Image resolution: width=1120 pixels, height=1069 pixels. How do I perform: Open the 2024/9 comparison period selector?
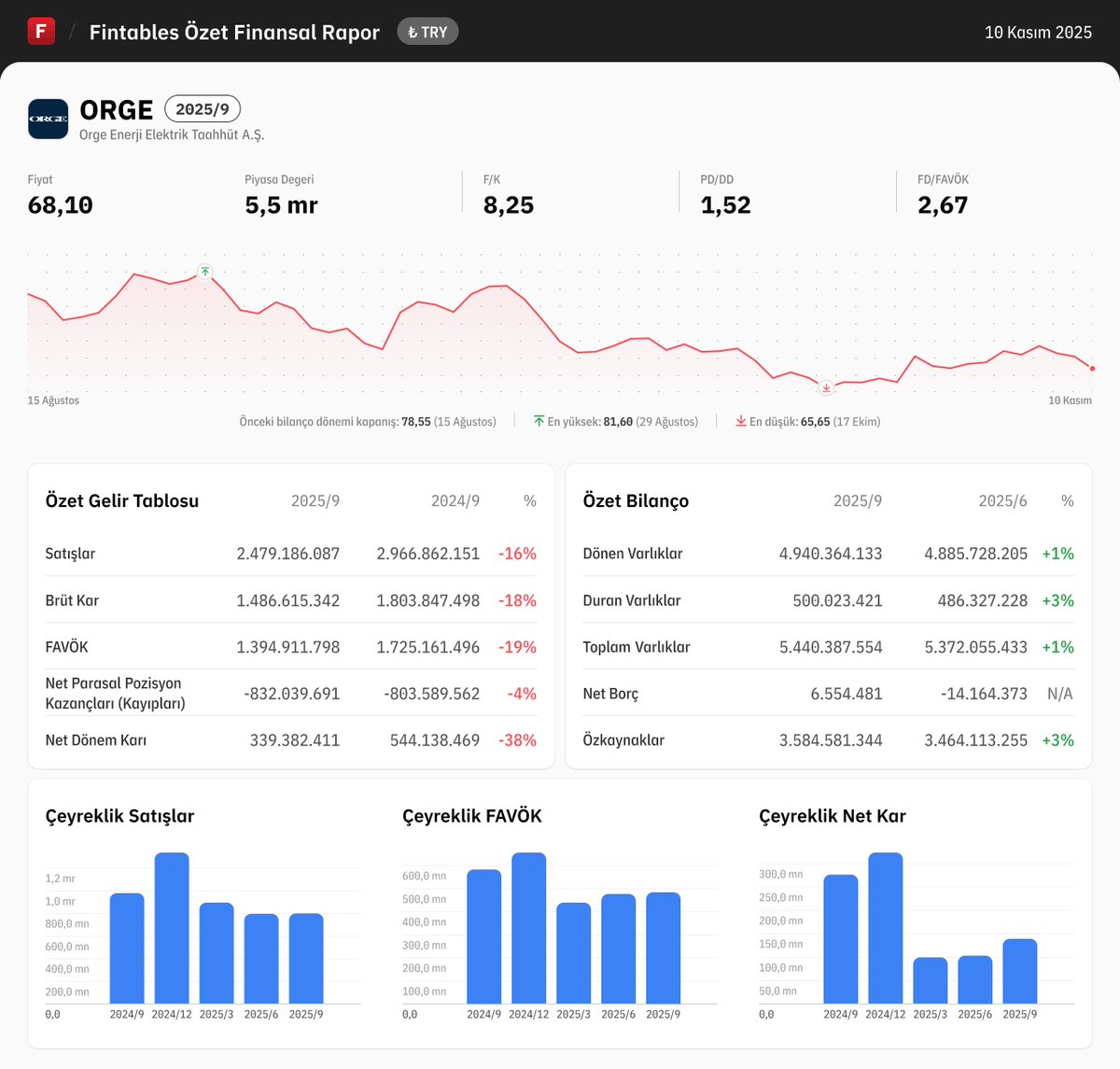(x=455, y=500)
